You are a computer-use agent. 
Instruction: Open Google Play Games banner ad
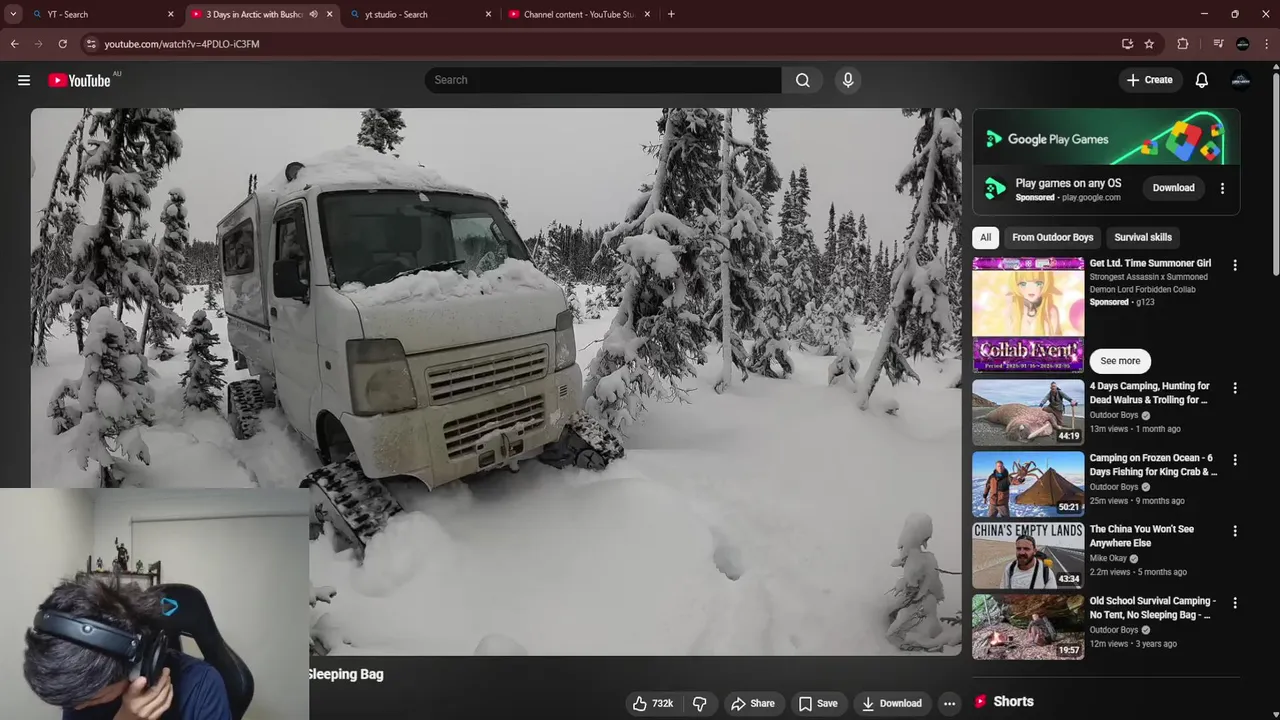[x=1106, y=137]
